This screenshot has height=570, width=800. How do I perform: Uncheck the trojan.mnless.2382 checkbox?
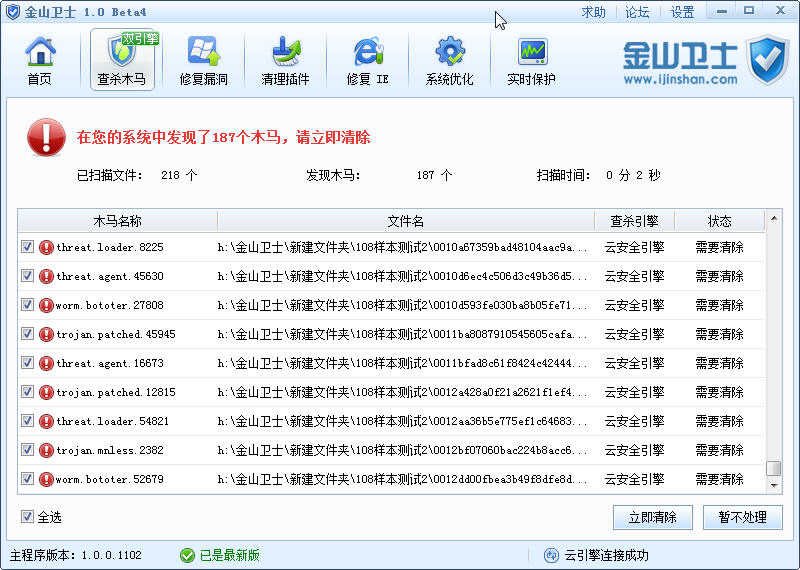point(28,450)
